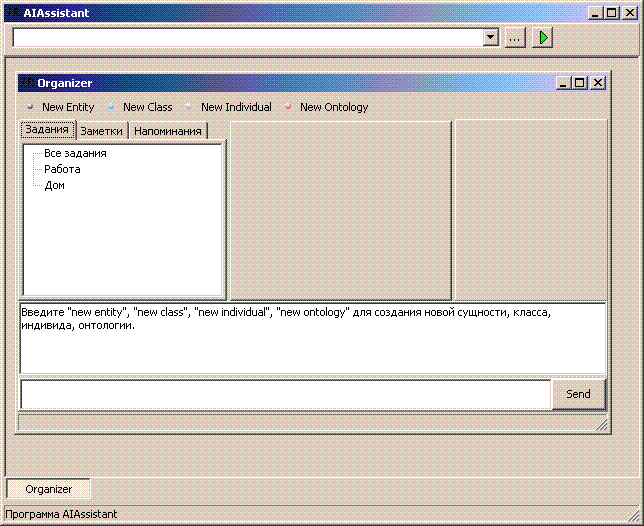Select the Работа tree node
644x526 pixels.
(62, 170)
